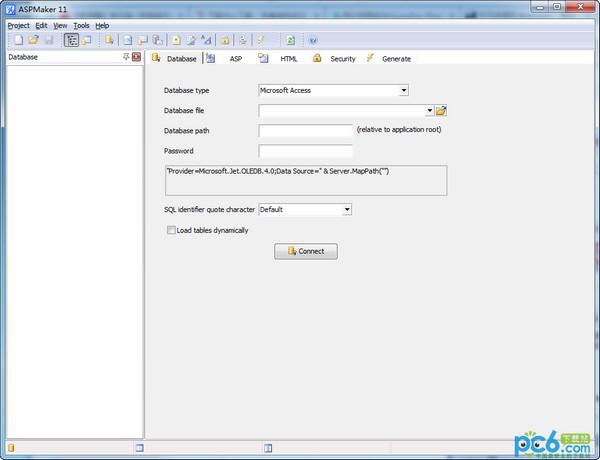Browse for database file with folder icon
This screenshot has width=600, height=460.
pos(441,111)
